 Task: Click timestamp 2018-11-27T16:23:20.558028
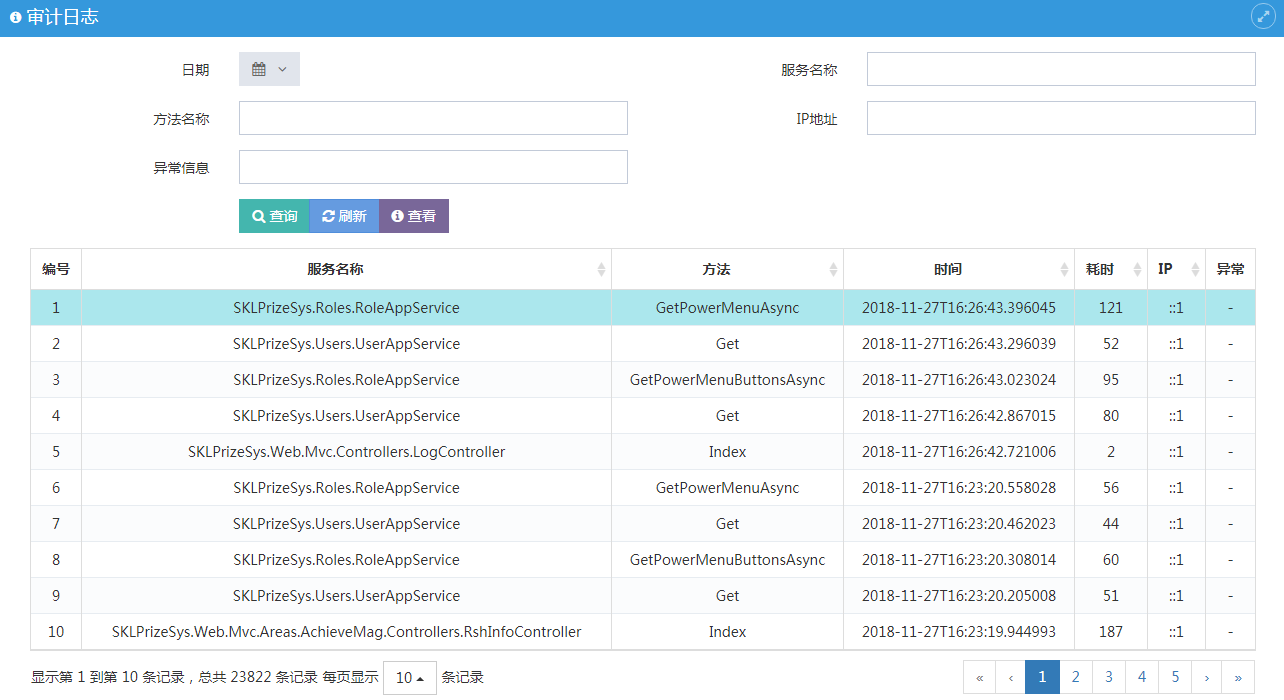tap(959, 488)
